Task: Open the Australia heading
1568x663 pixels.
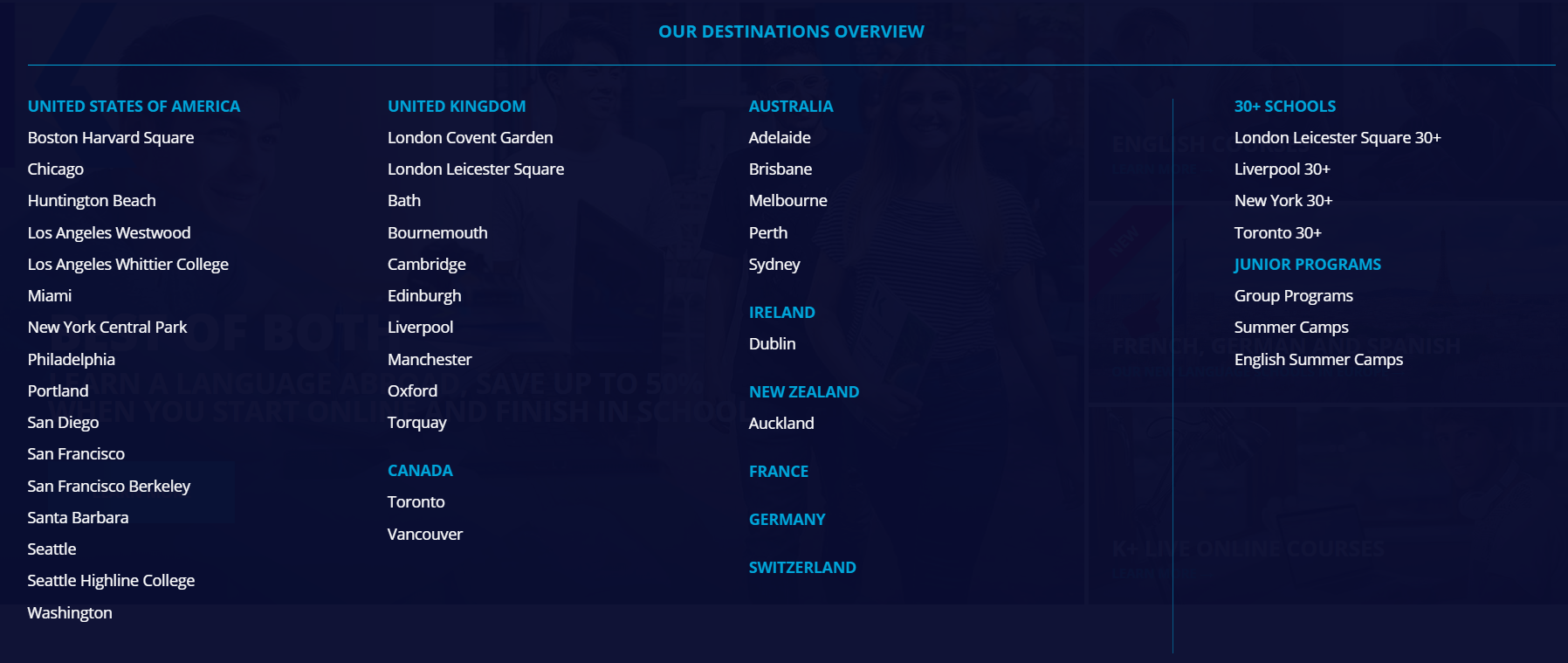Action: [791, 106]
